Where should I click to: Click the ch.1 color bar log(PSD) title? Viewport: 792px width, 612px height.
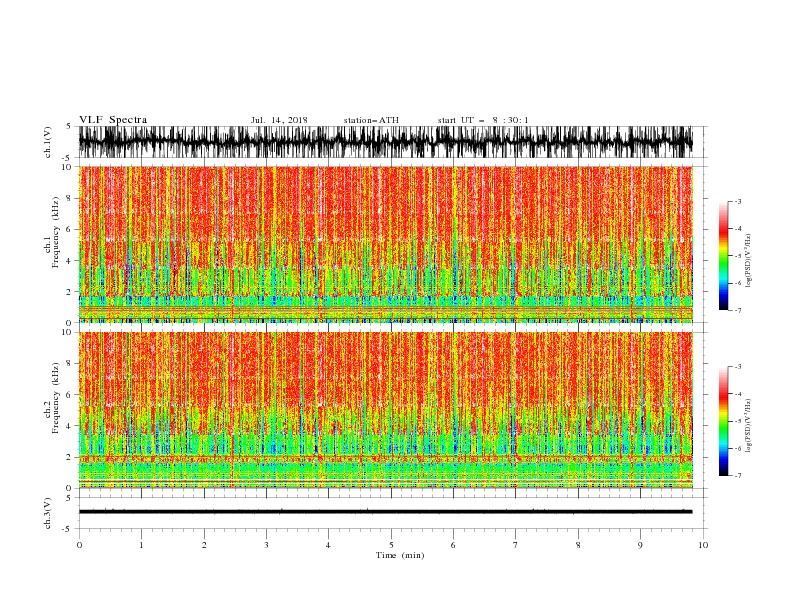point(748,261)
